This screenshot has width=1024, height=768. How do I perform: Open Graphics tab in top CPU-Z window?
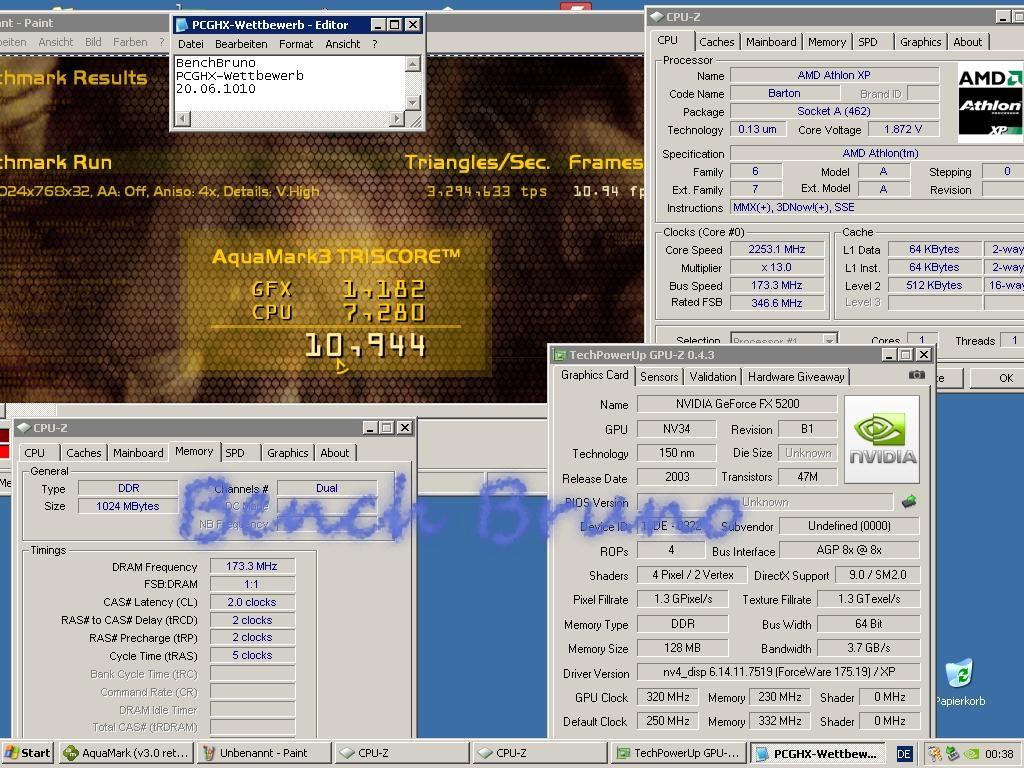921,42
